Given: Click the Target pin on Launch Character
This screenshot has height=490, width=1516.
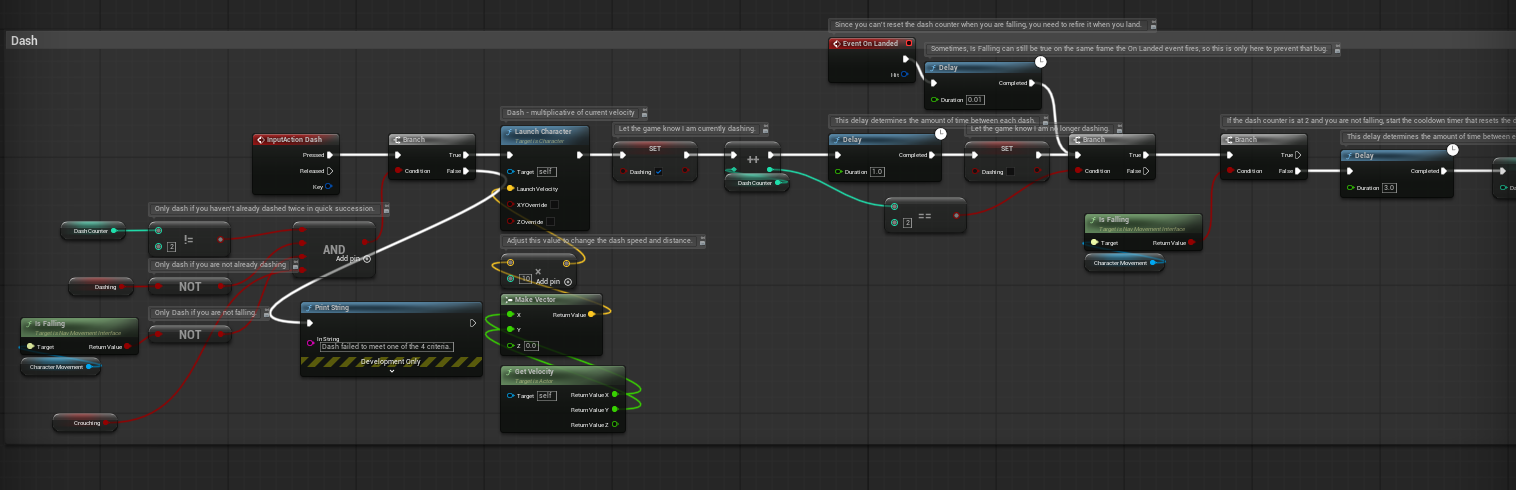Looking at the screenshot, I should click(511, 172).
